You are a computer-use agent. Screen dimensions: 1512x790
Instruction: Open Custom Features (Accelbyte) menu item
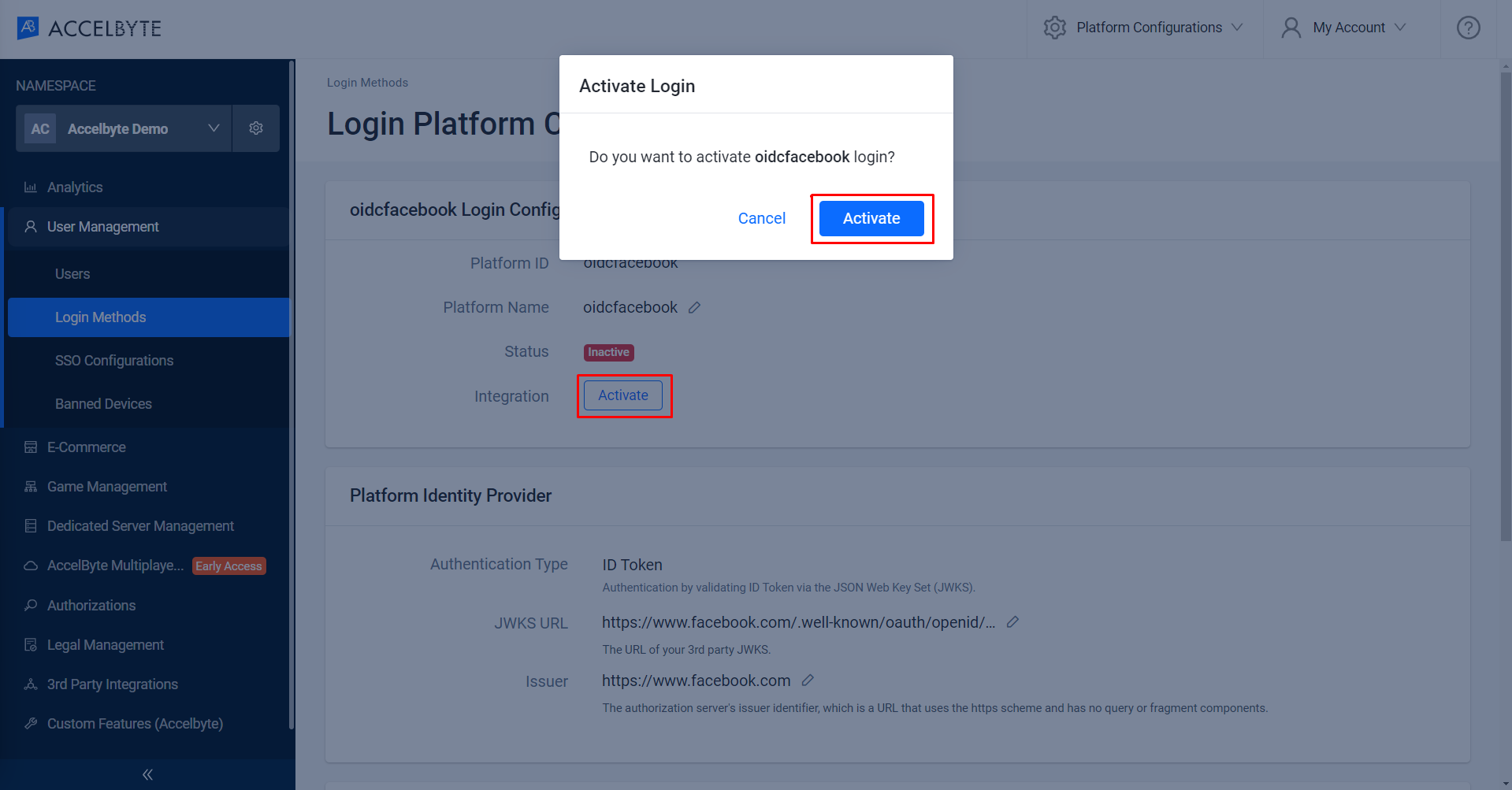(x=149, y=723)
